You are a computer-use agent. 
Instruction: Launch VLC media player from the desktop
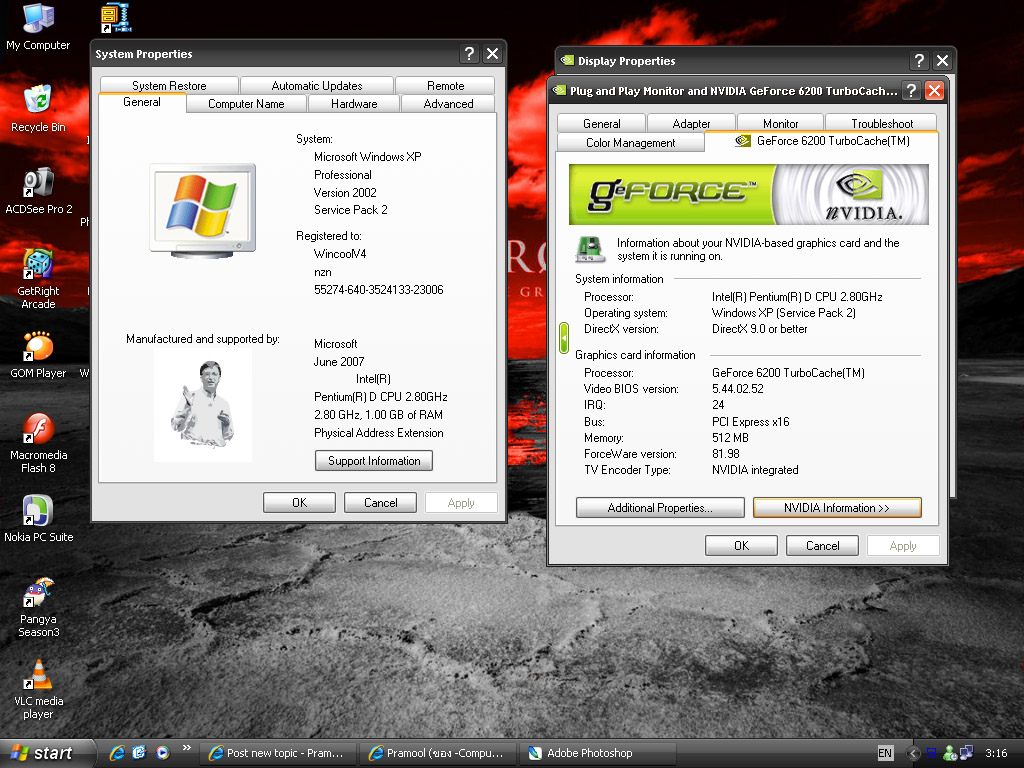(38, 677)
